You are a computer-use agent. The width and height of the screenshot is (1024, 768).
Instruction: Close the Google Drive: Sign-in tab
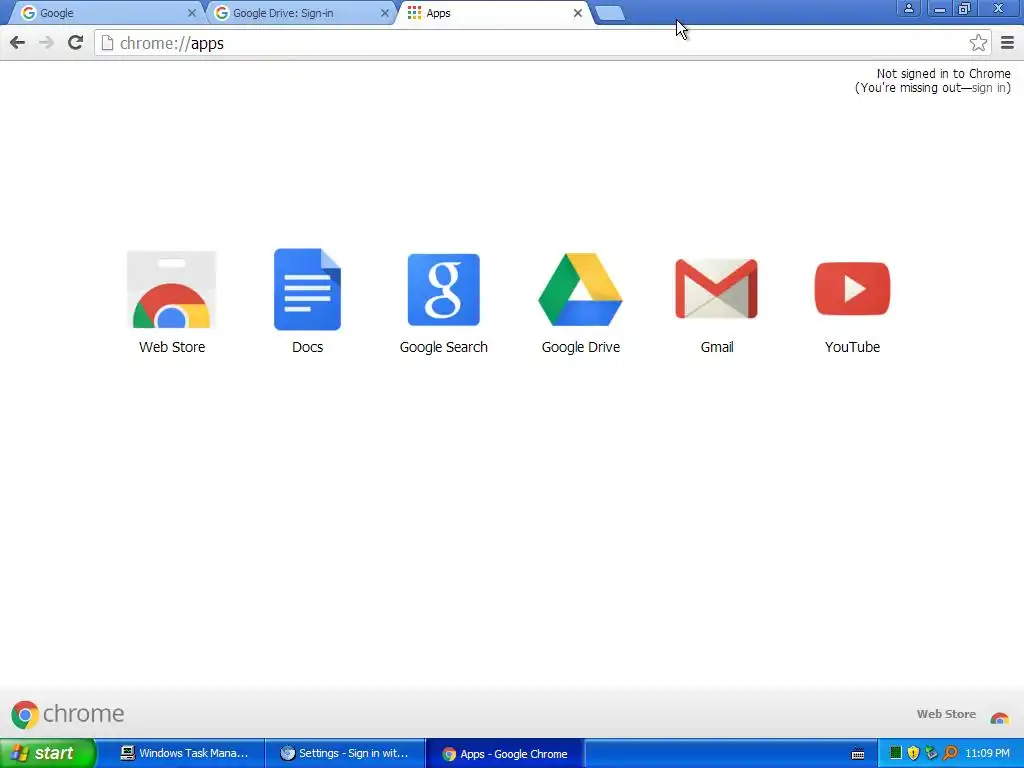385,13
